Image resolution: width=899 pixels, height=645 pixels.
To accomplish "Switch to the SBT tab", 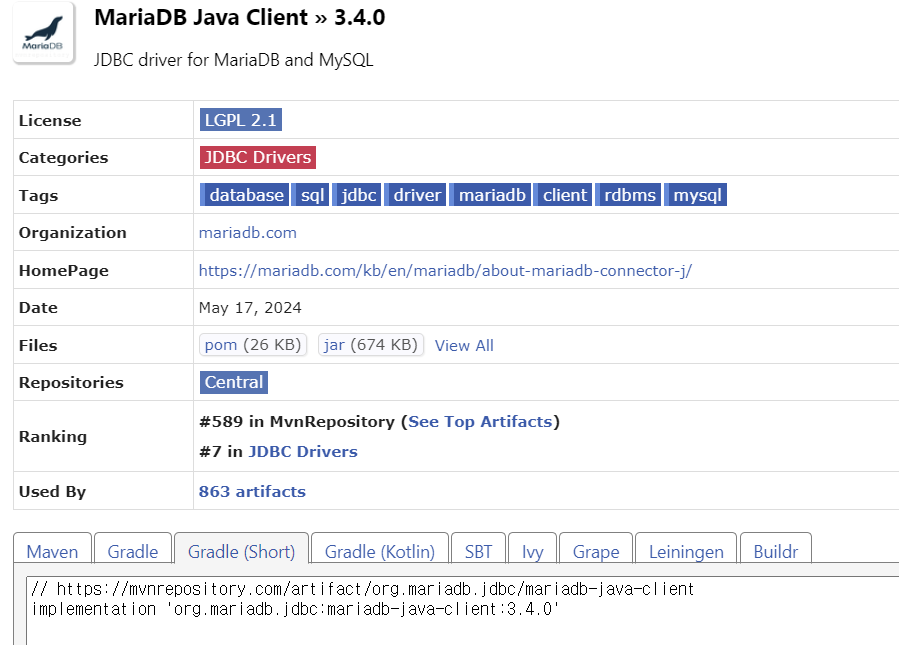I will [478, 549].
